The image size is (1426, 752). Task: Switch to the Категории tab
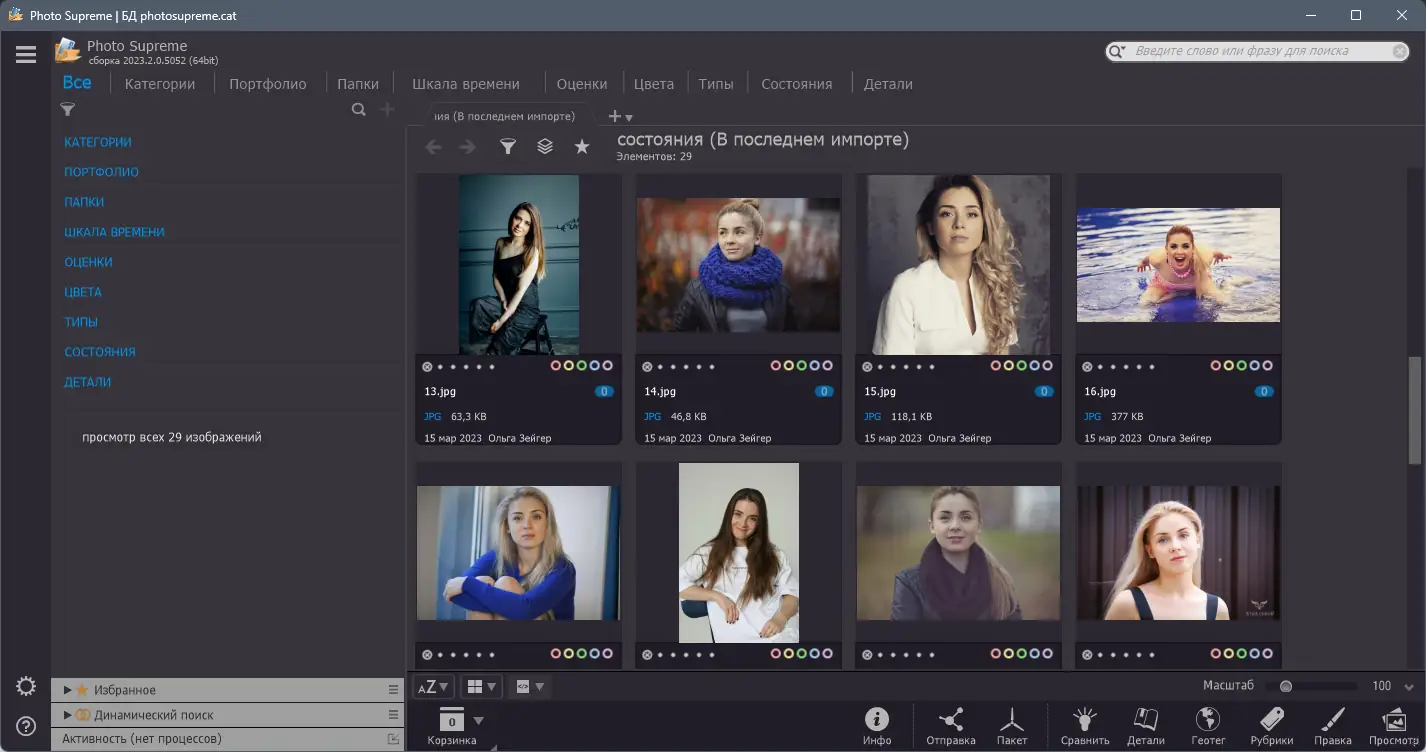(159, 83)
